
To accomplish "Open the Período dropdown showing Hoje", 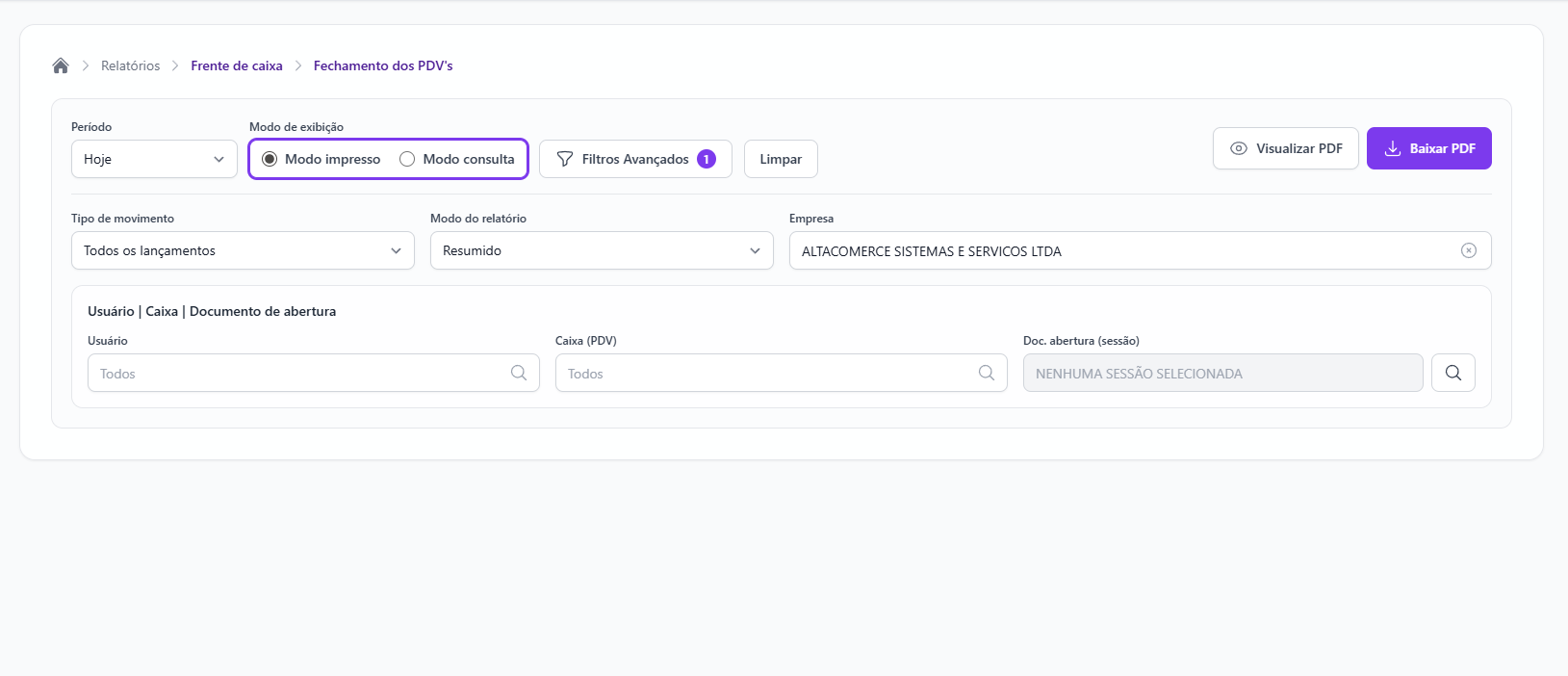I will pos(154,159).
